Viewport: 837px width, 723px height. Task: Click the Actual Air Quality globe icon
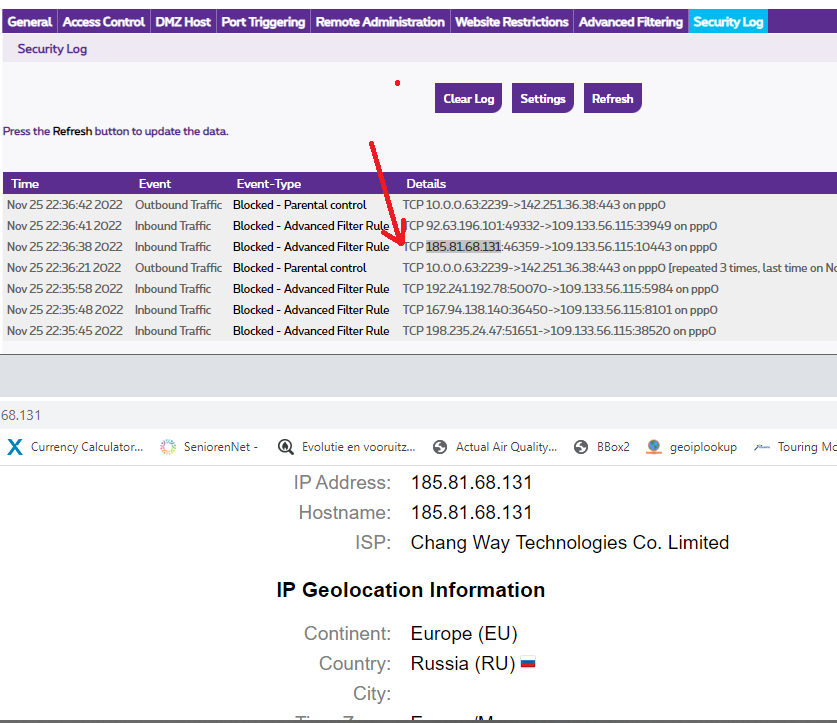point(440,447)
